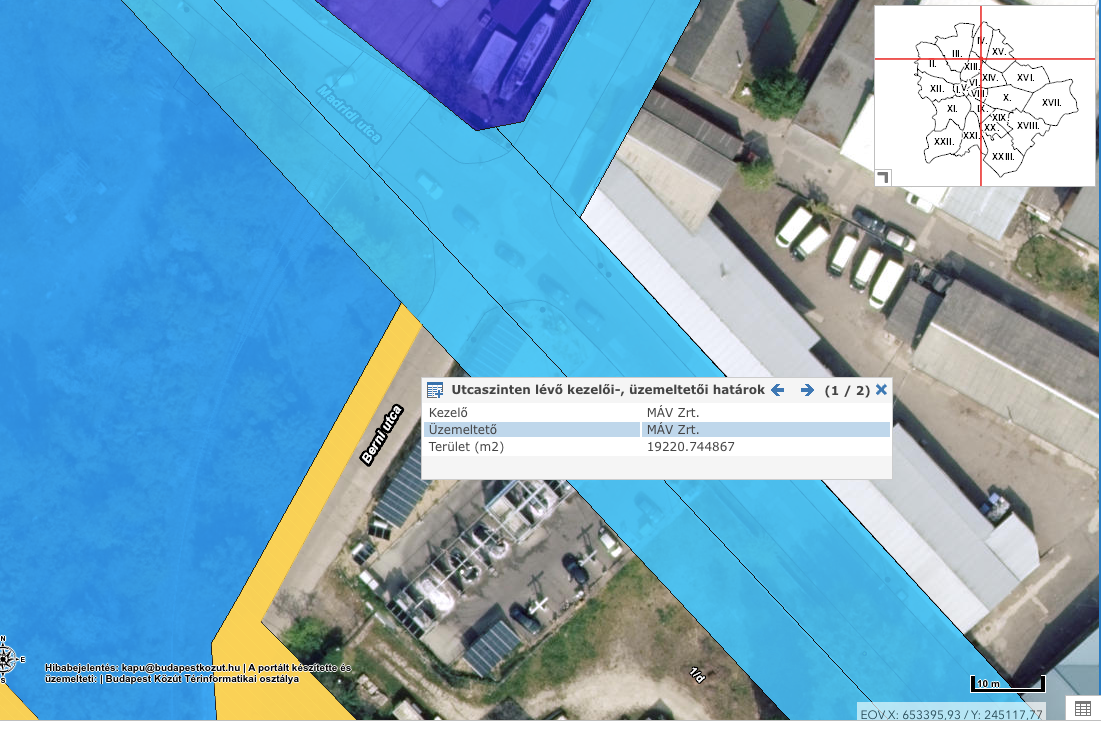Select district XVII. in the overview map
1101x747 pixels.
click(x=1051, y=102)
